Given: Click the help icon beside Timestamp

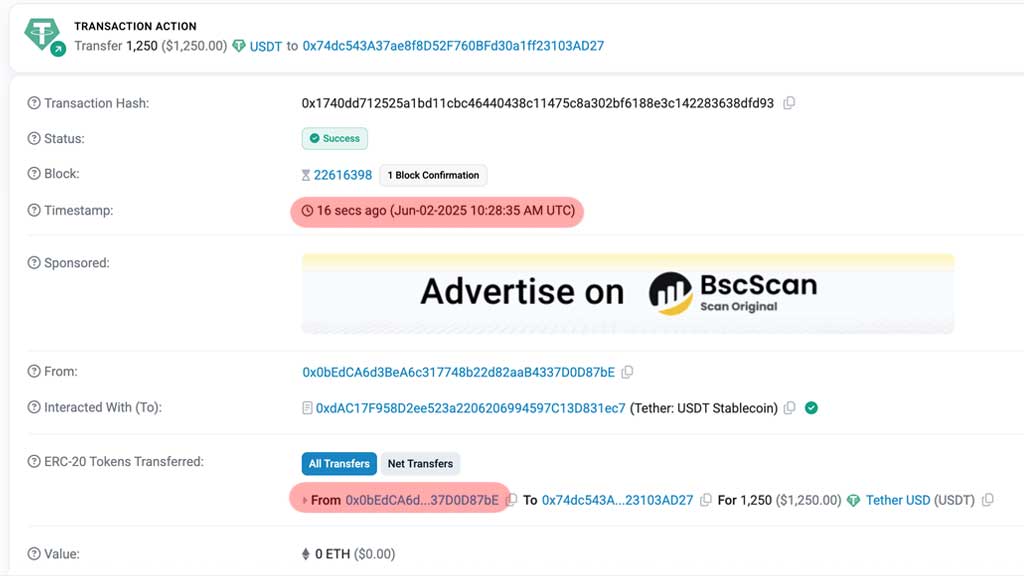Looking at the screenshot, I should click(34, 210).
